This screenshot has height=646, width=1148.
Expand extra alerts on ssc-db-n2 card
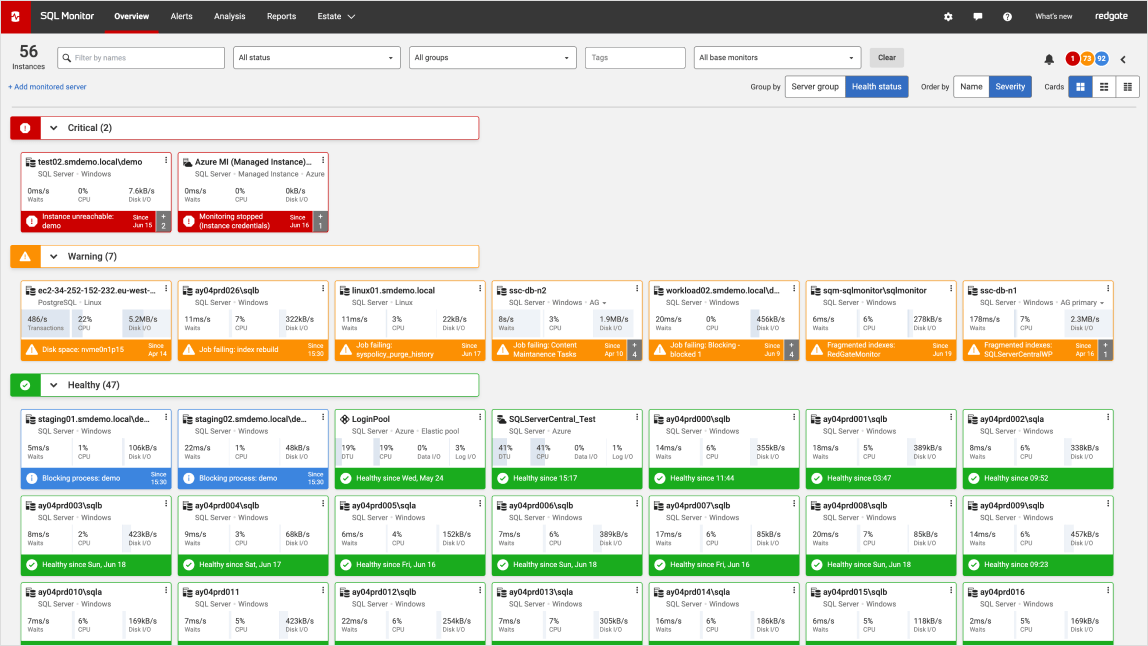coord(635,349)
